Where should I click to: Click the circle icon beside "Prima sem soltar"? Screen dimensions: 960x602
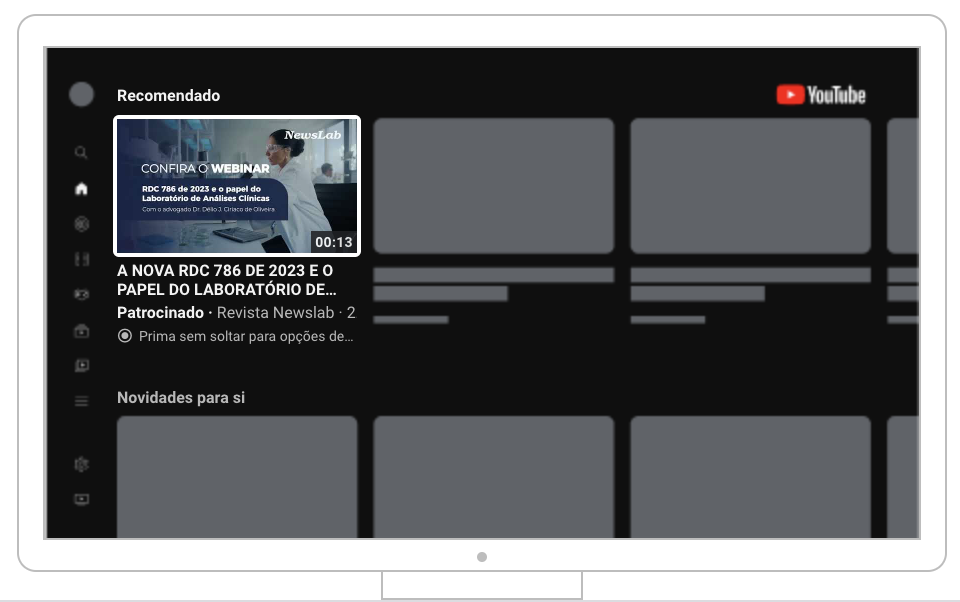[x=125, y=337]
